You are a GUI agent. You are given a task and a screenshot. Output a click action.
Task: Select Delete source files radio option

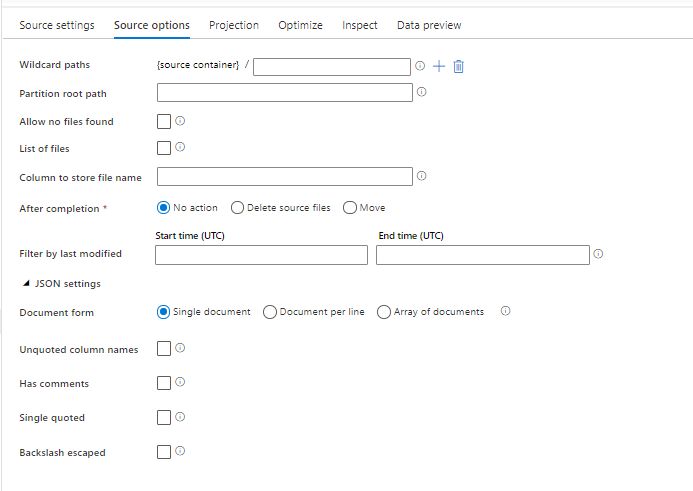[x=237, y=208]
